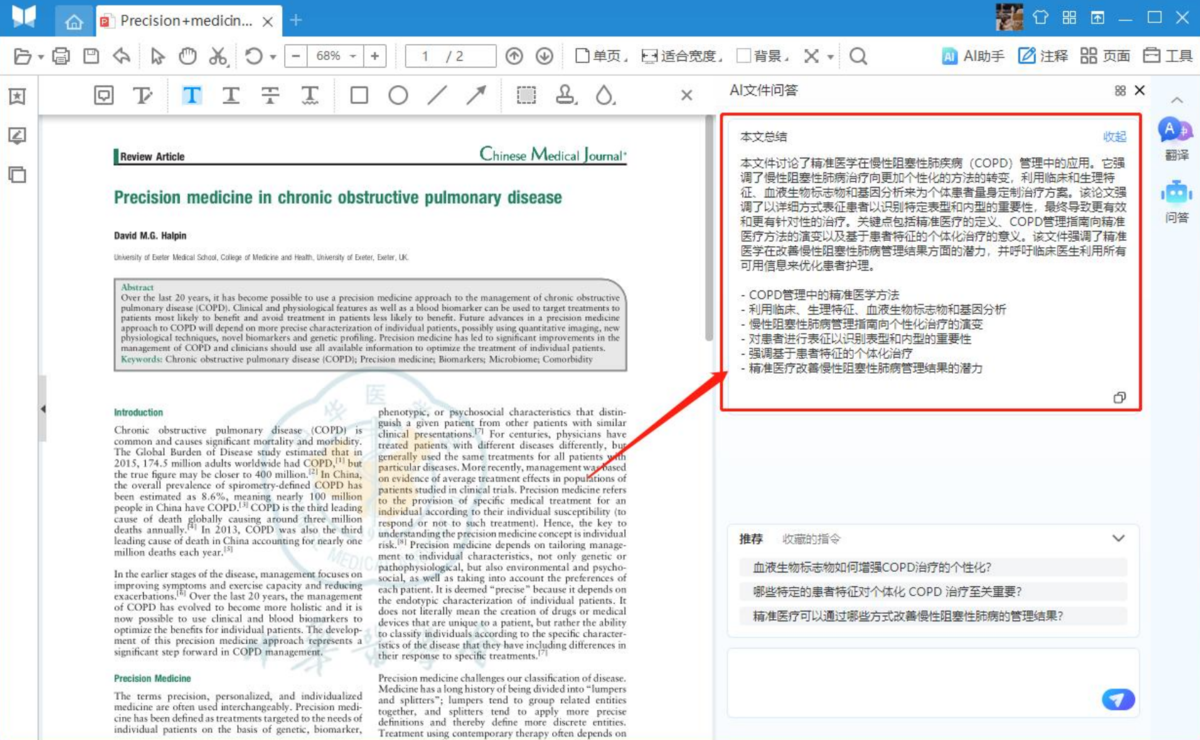This screenshot has height=740, width=1200.
Task: Click the print icon
Action: (x=61, y=56)
